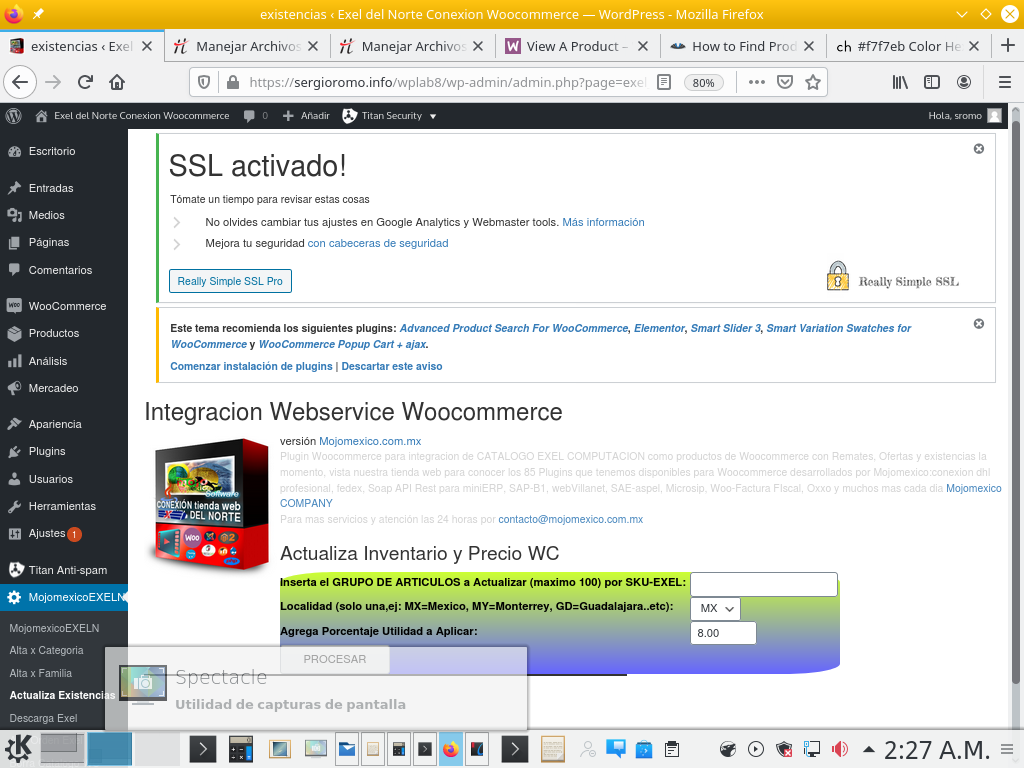Switch to first Manejar Archivos tab
1024x768 pixels.
pos(247,46)
